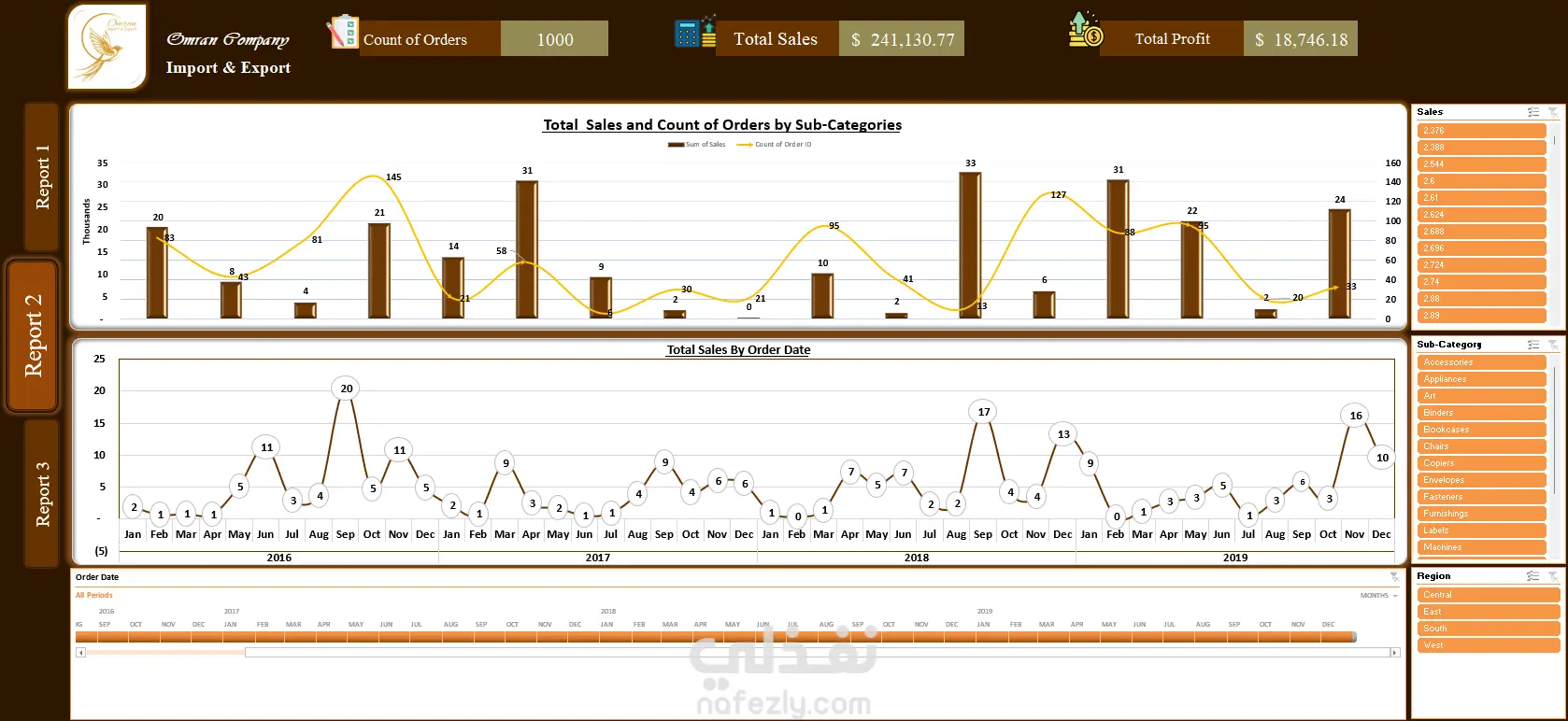Click the timeline right scroll arrow
The width and height of the screenshot is (1568, 721).
pyautogui.click(x=1395, y=653)
